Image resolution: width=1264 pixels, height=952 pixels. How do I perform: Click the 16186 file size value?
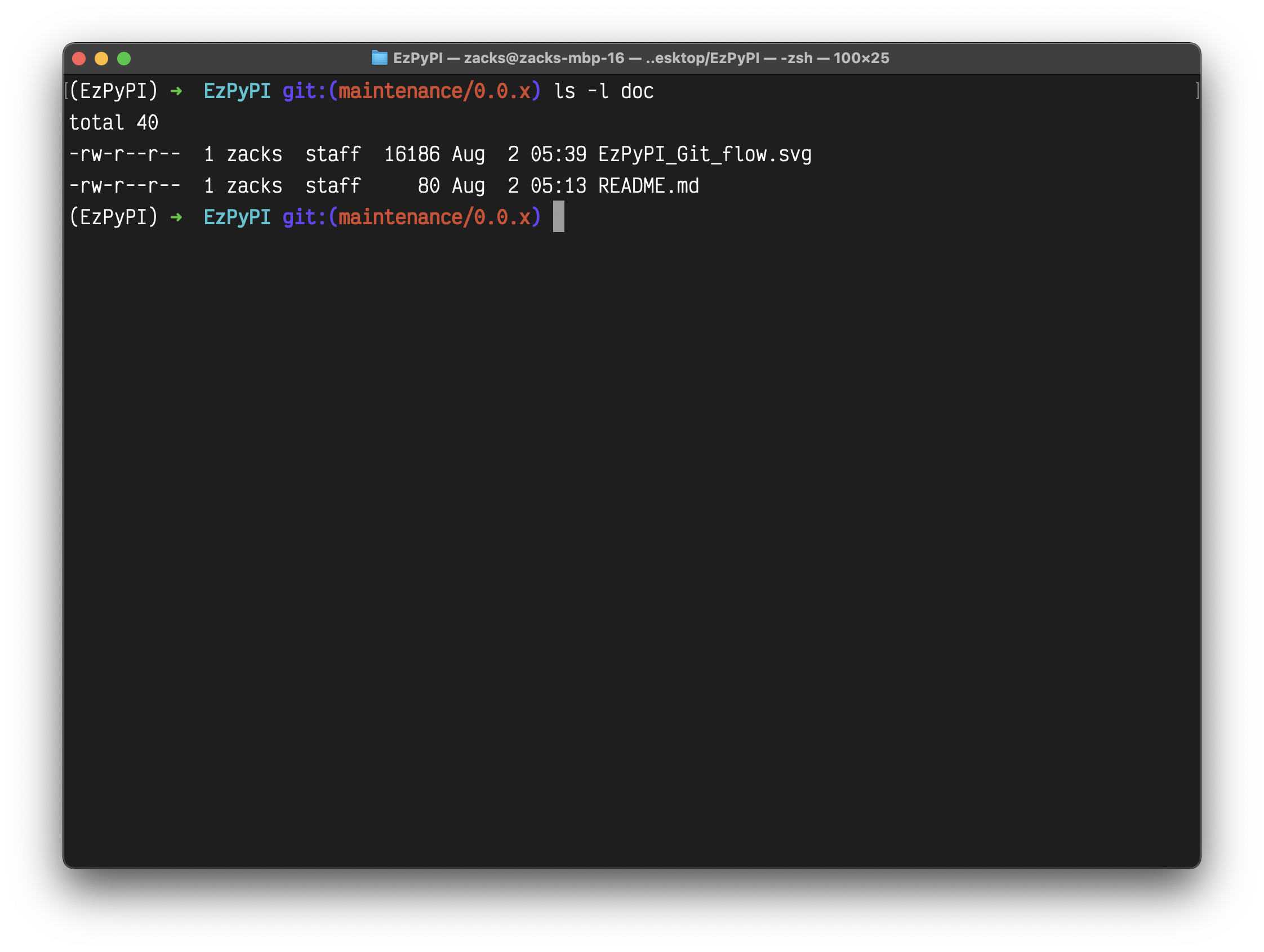[411, 154]
